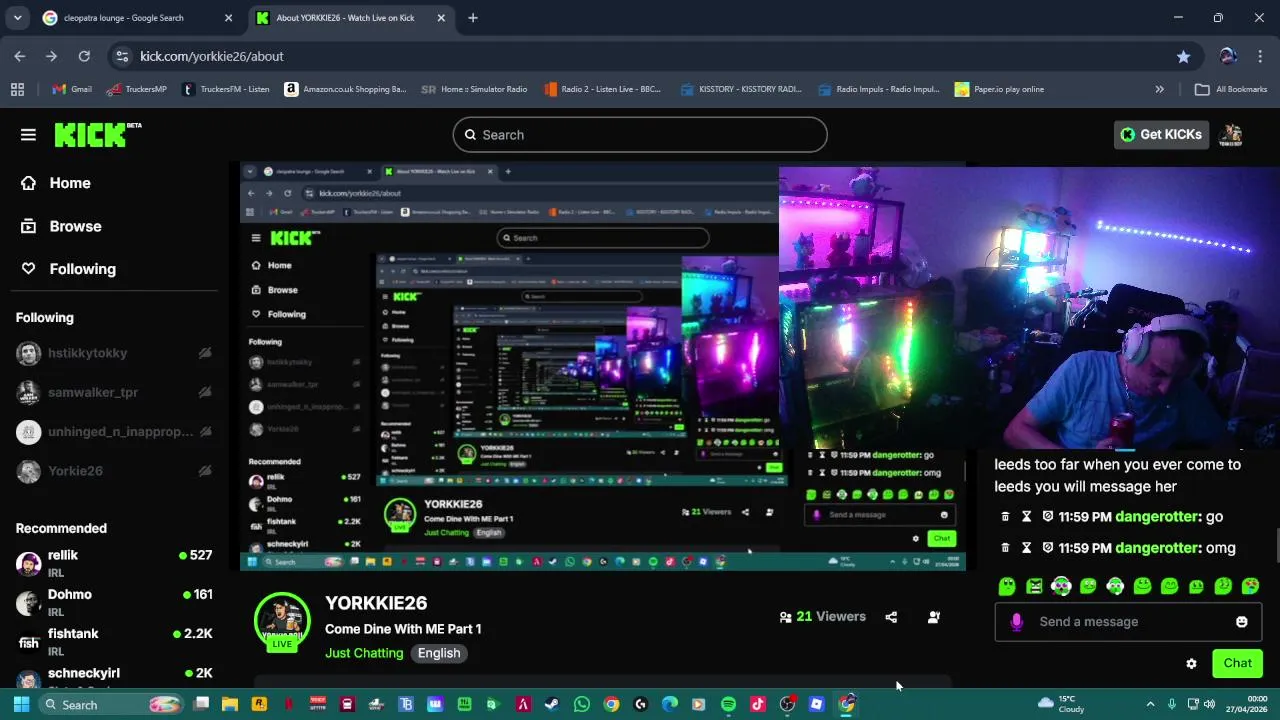This screenshot has height=720, width=1280.
Task: Click the English language tag
Action: [439, 653]
